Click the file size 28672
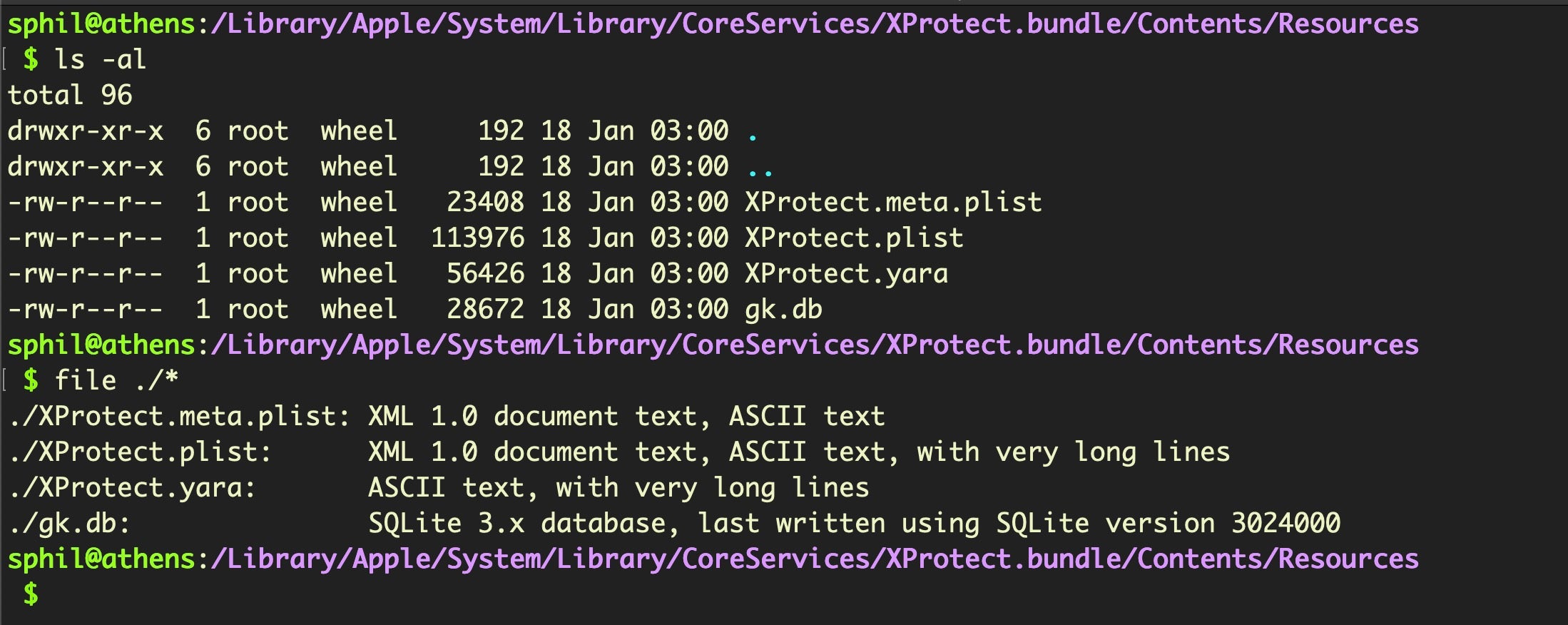Viewport: 1568px width, 625px height. [x=485, y=309]
